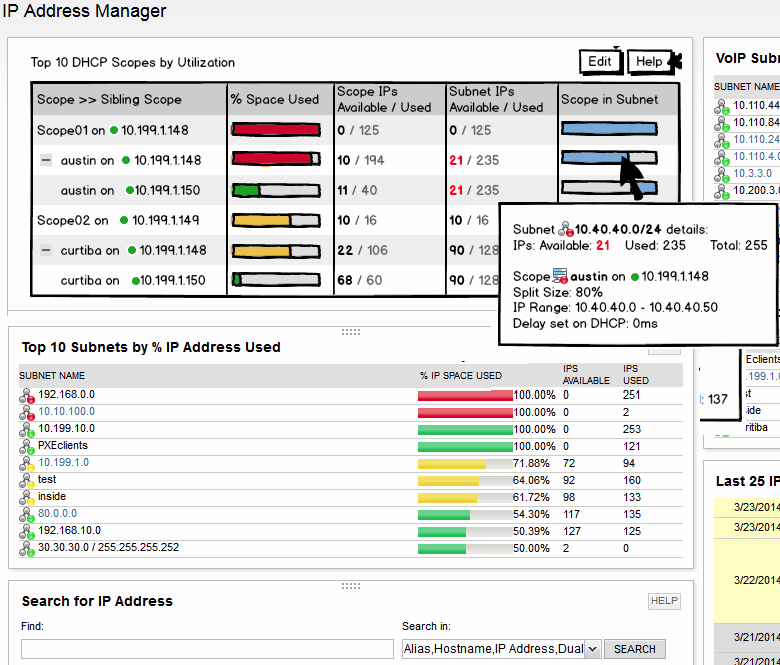Click the PXEclients subnet icon
The height and width of the screenshot is (665, 780).
27,447
